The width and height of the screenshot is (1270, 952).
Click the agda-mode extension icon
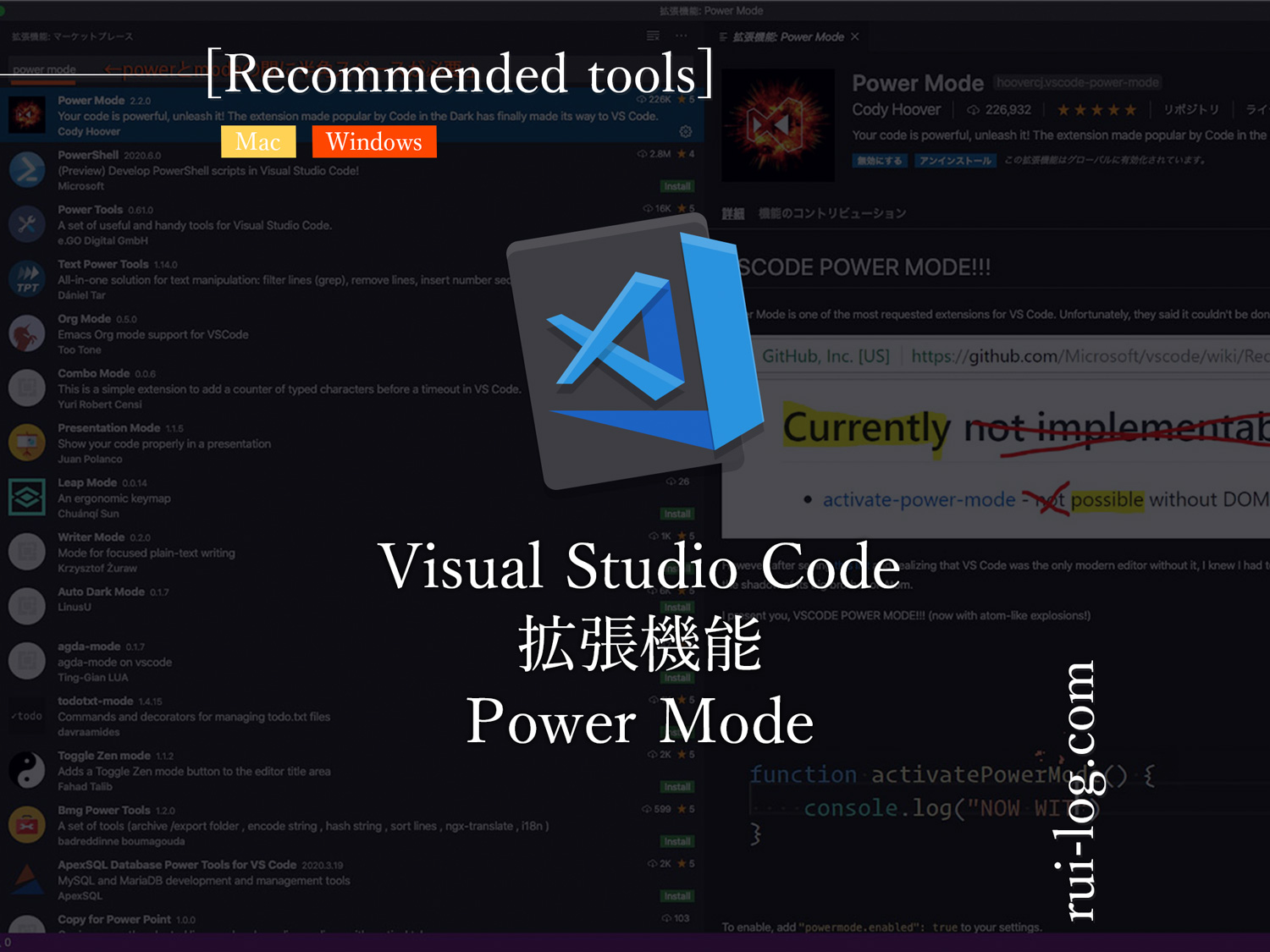coord(27,660)
